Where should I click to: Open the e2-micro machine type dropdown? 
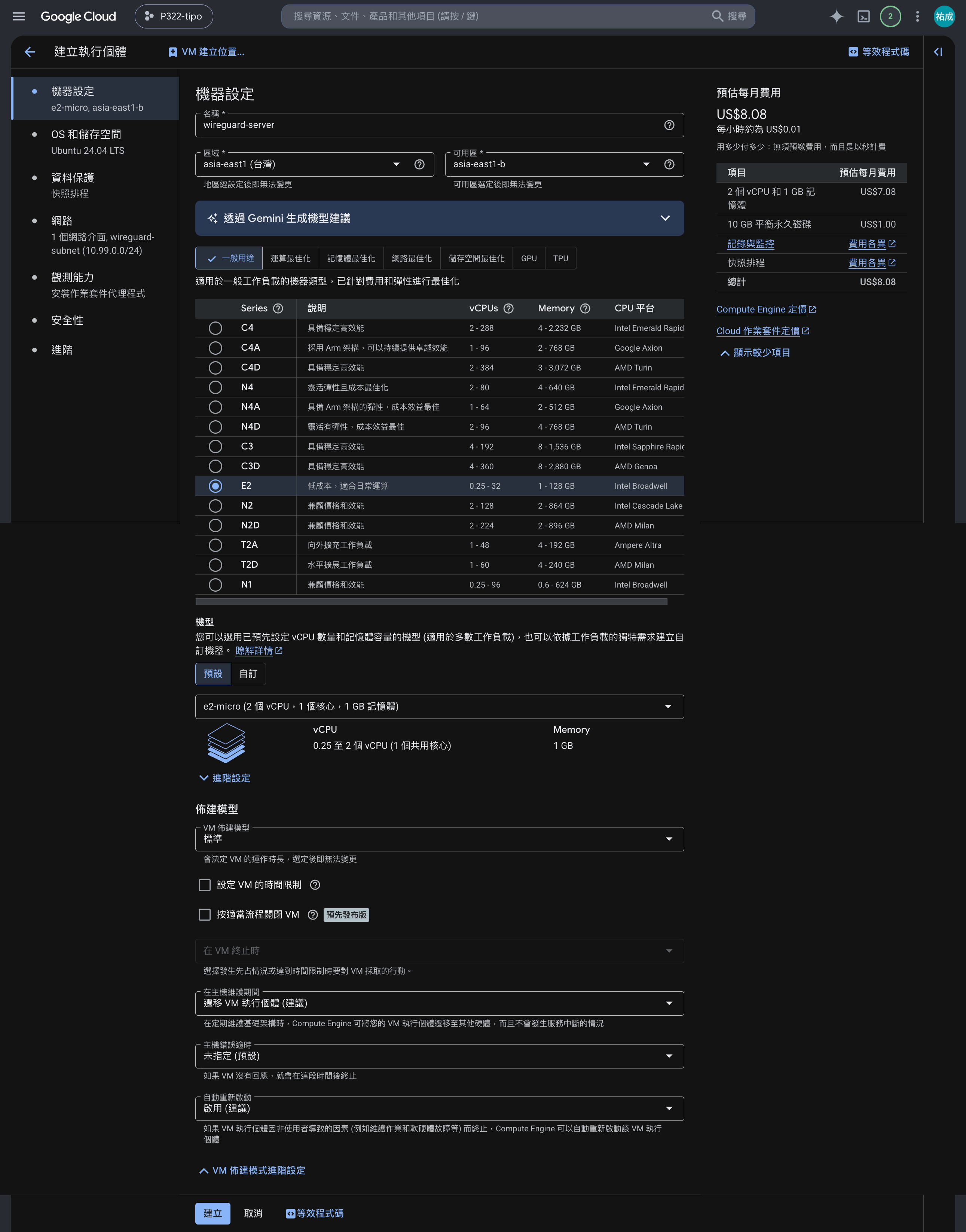coord(440,707)
